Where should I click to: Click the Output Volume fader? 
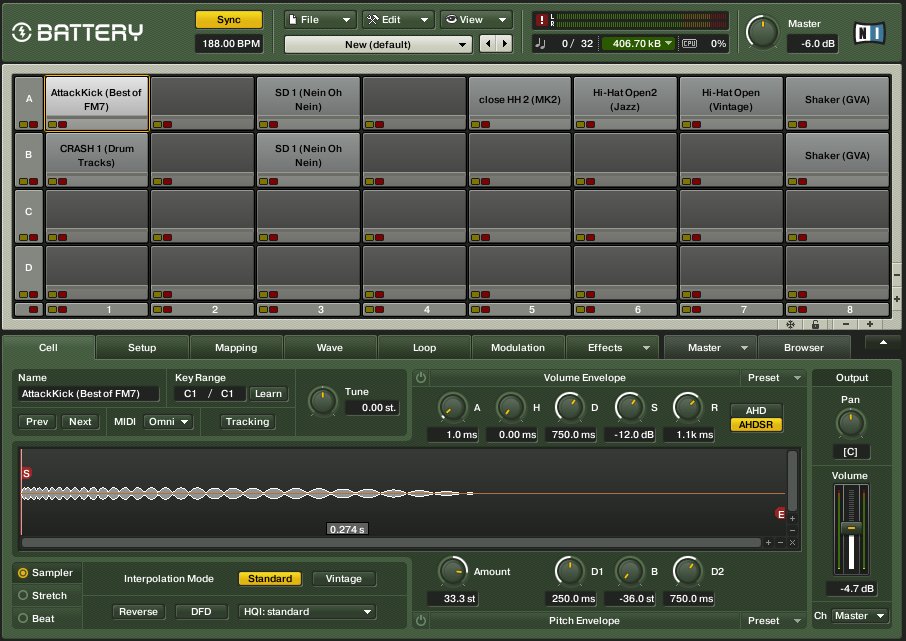point(851,528)
